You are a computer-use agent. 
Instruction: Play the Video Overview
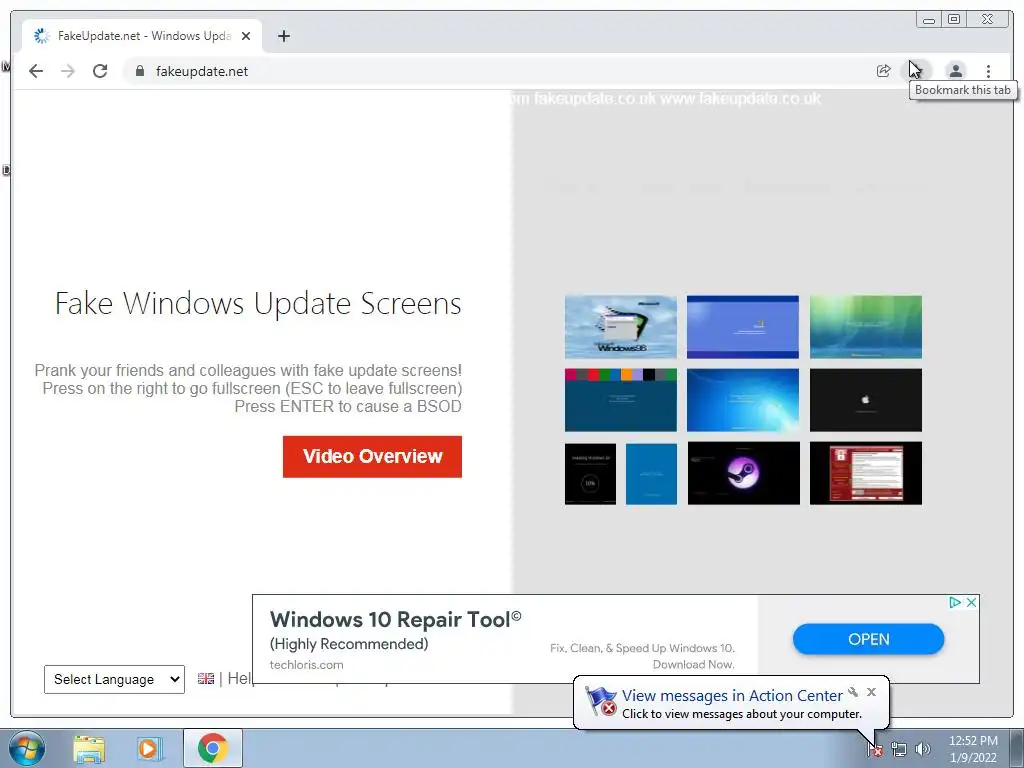coord(372,456)
